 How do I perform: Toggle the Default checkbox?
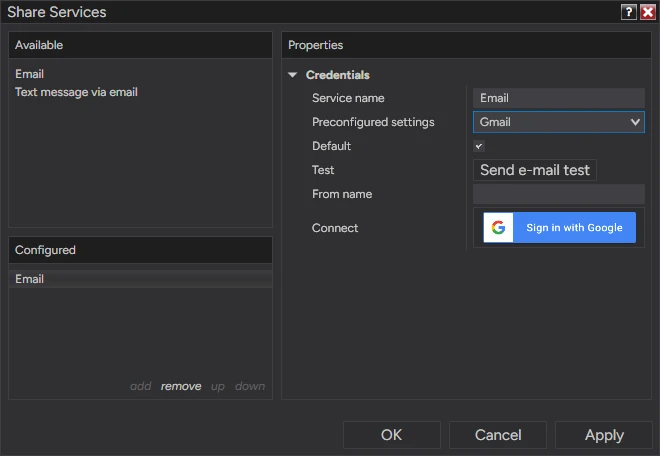click(x=479, y=146)
